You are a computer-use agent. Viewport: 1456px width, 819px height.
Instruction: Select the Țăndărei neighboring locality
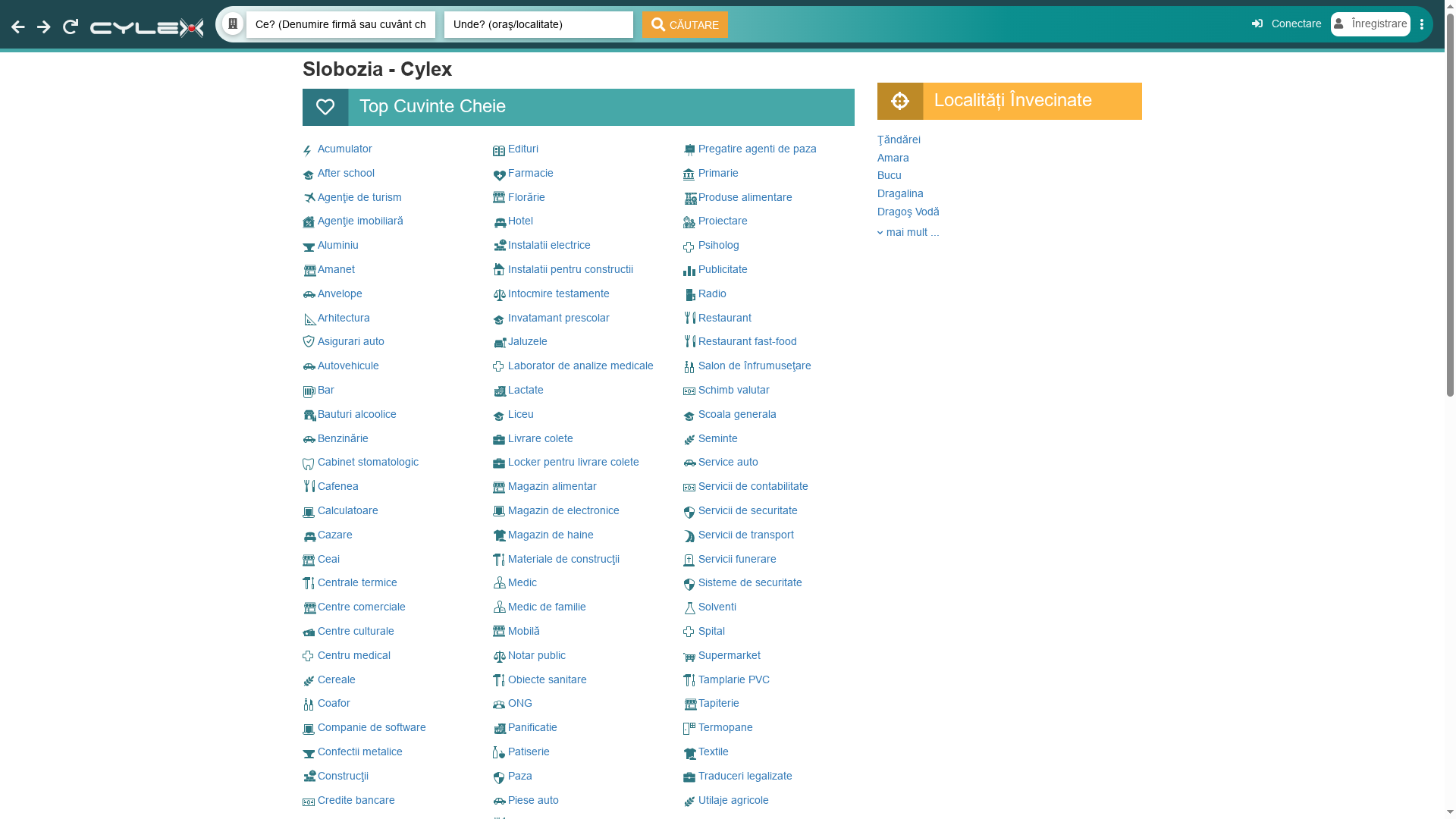click(899, 140)
